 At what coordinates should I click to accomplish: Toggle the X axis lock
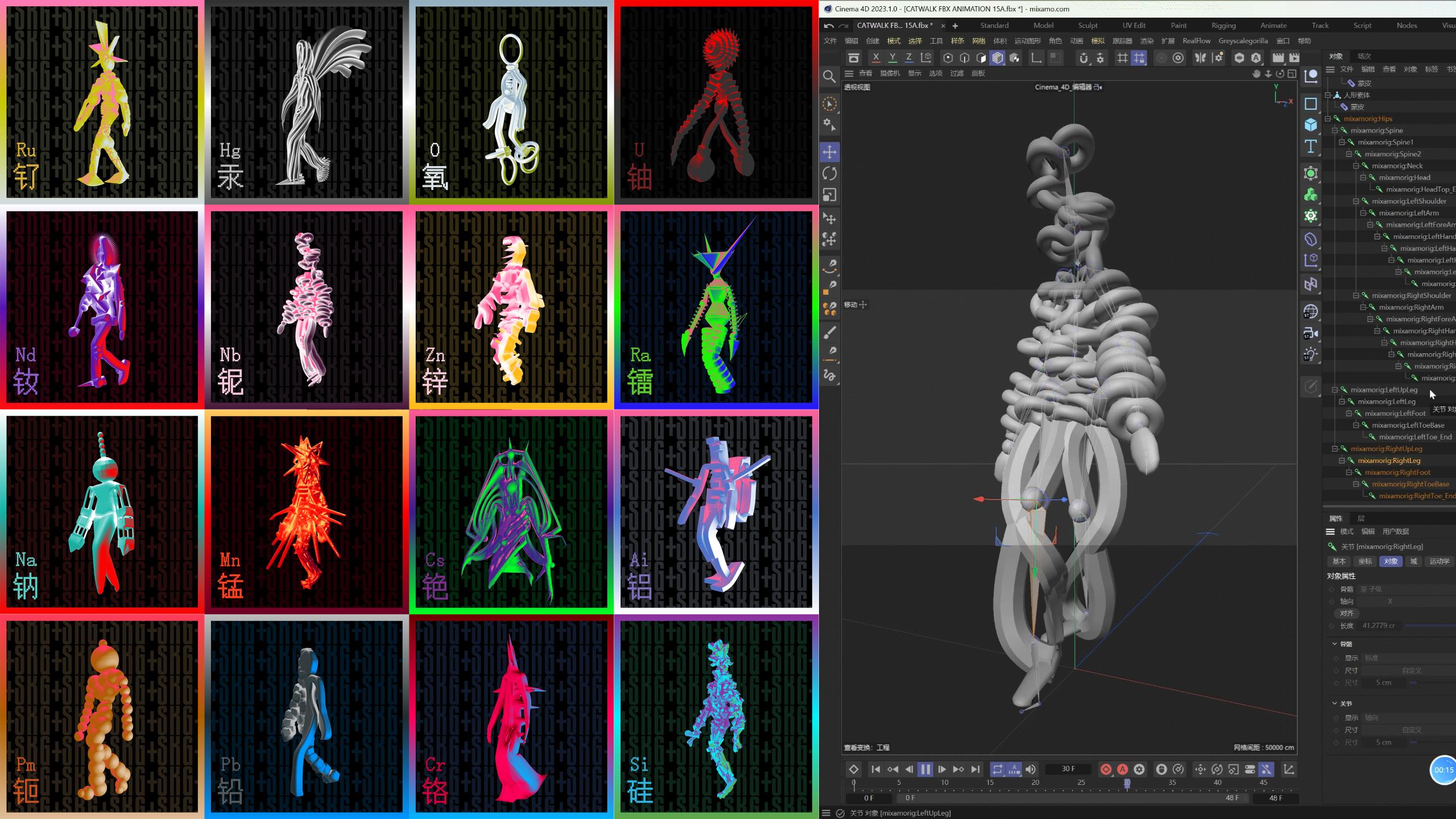click(x=876, y=57)
